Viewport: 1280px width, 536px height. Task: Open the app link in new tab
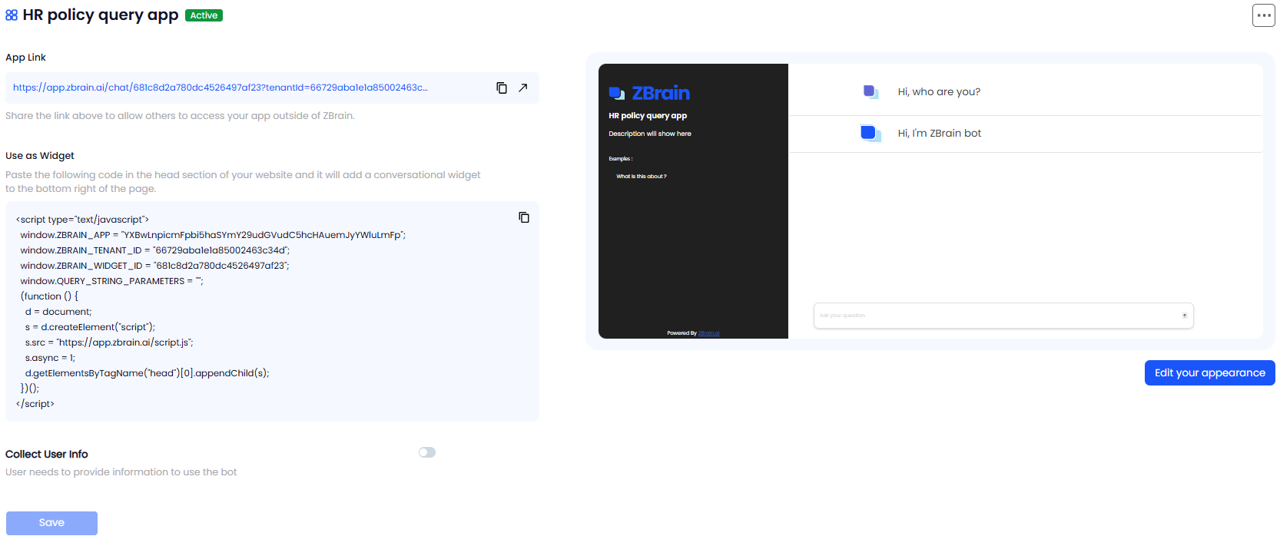pos(523,88)
